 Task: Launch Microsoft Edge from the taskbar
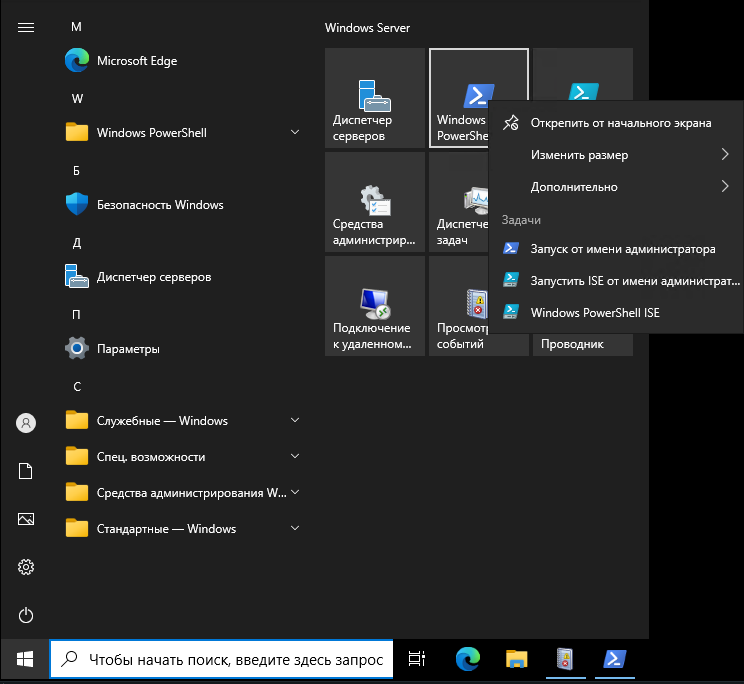467,658
